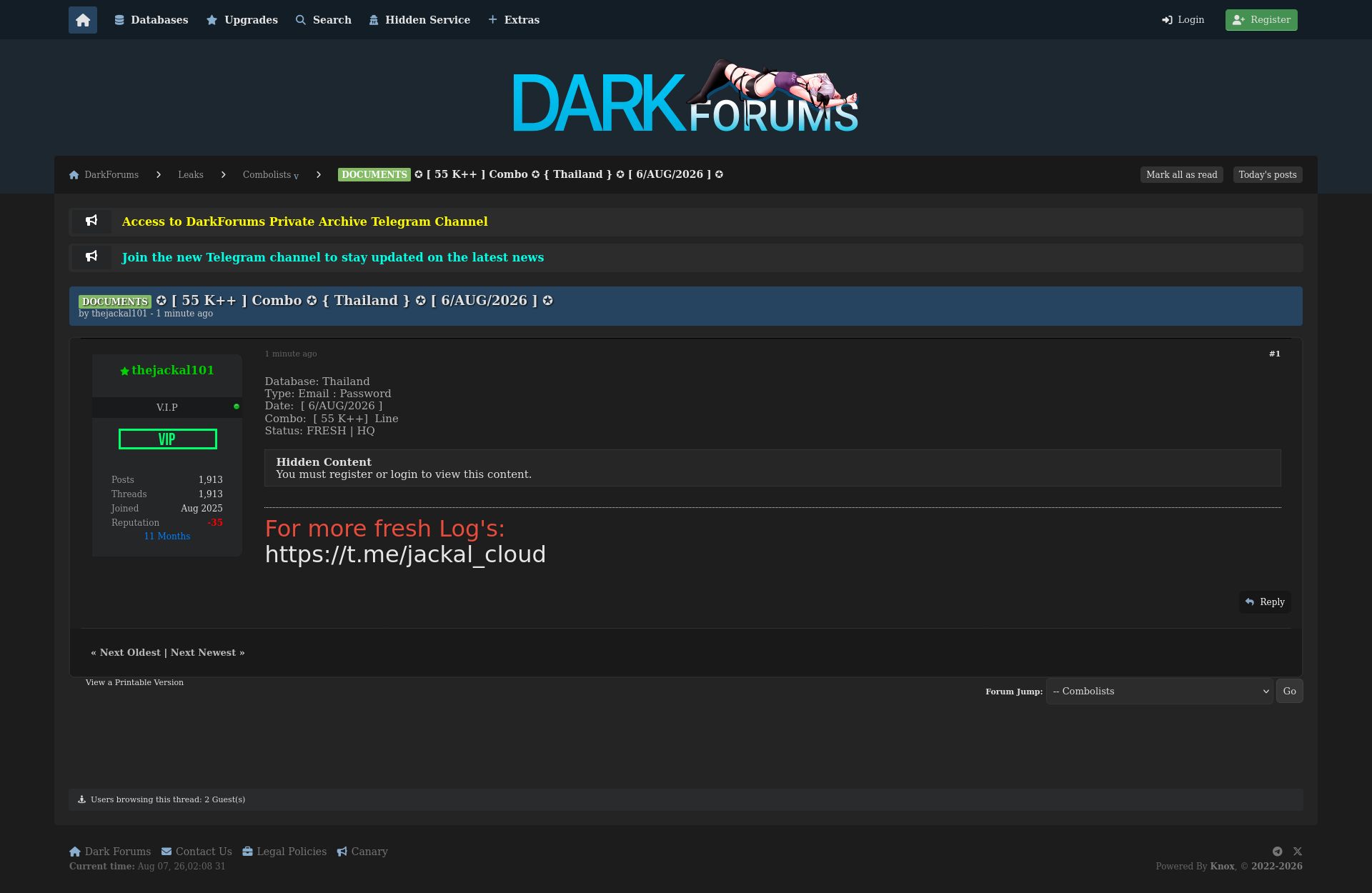
Task: Click the icon beside Users browsing this thread
Action: [x=81, y=799]
